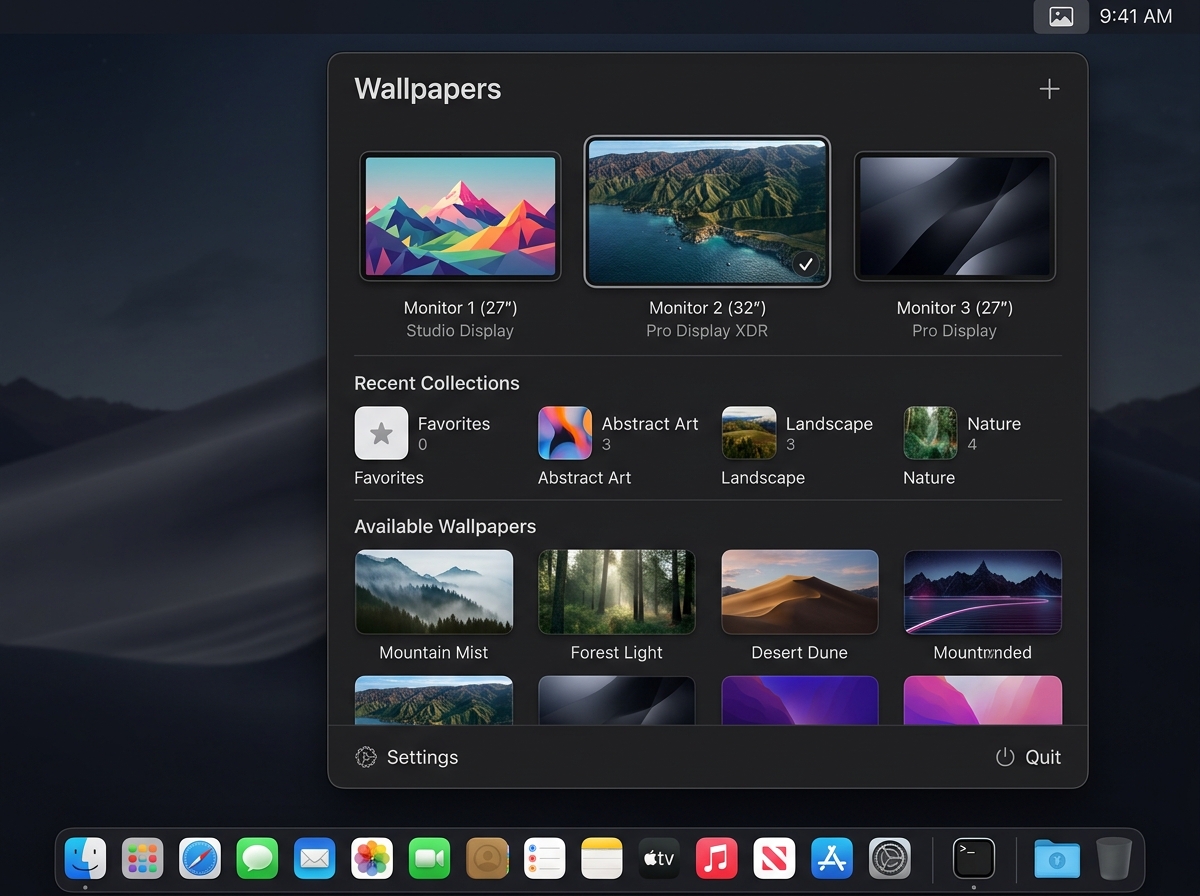Click the "Available Wallpapers" heading
The image size is (1200, 896).
pos(445,526)
